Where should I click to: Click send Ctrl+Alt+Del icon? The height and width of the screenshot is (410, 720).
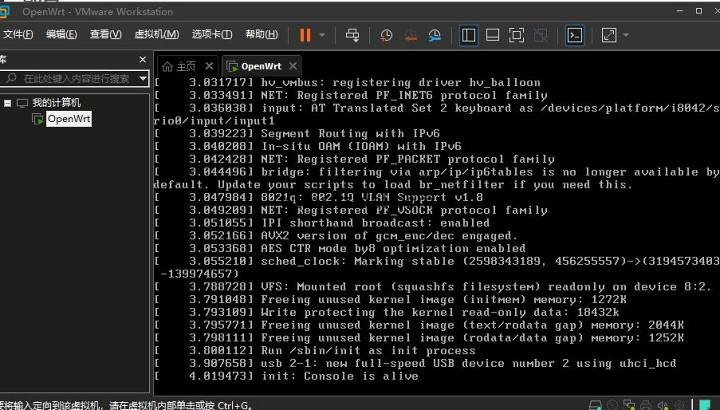click(353, 35)
